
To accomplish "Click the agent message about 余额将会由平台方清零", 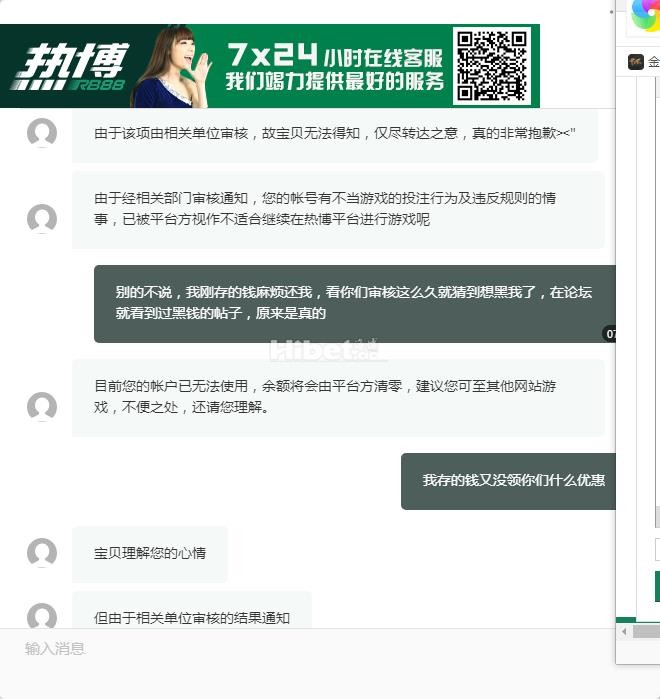I will (x=338, y=397).
